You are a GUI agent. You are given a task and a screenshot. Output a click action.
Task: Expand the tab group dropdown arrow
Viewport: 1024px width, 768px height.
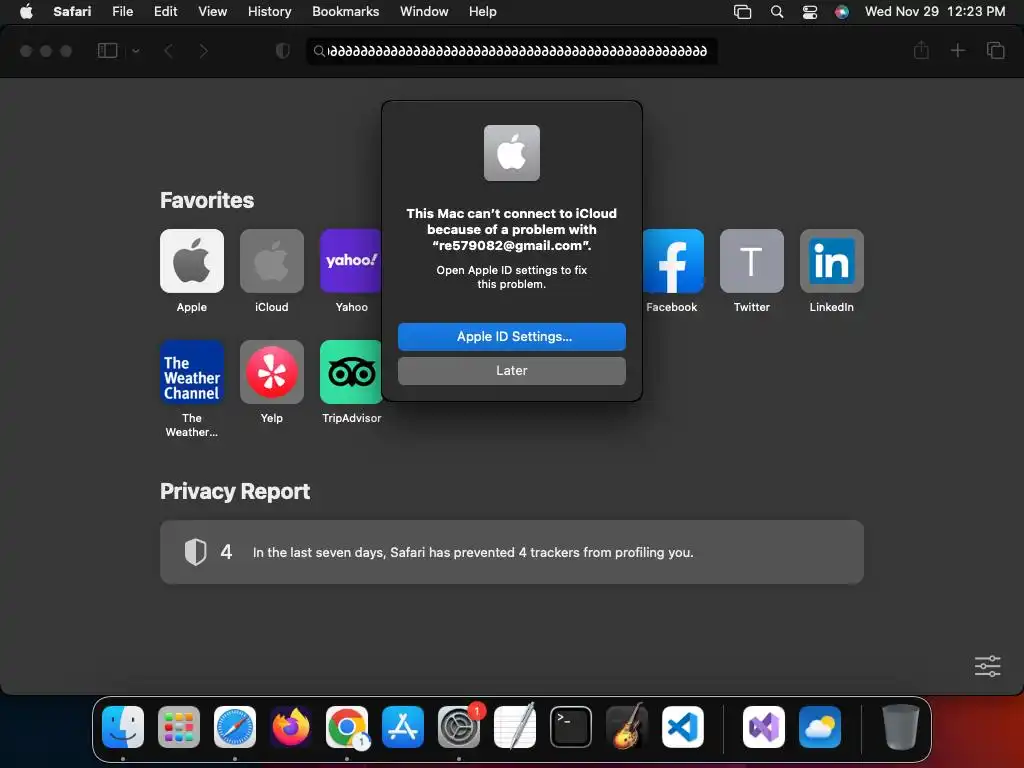click(136, 50)
